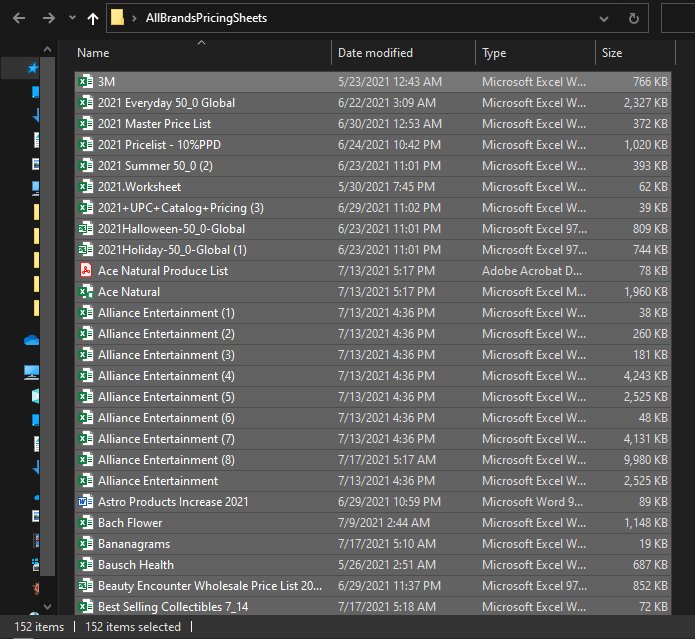Select file Alliance Entertainment (5)
695x639 pixels.
pos(373,397)
